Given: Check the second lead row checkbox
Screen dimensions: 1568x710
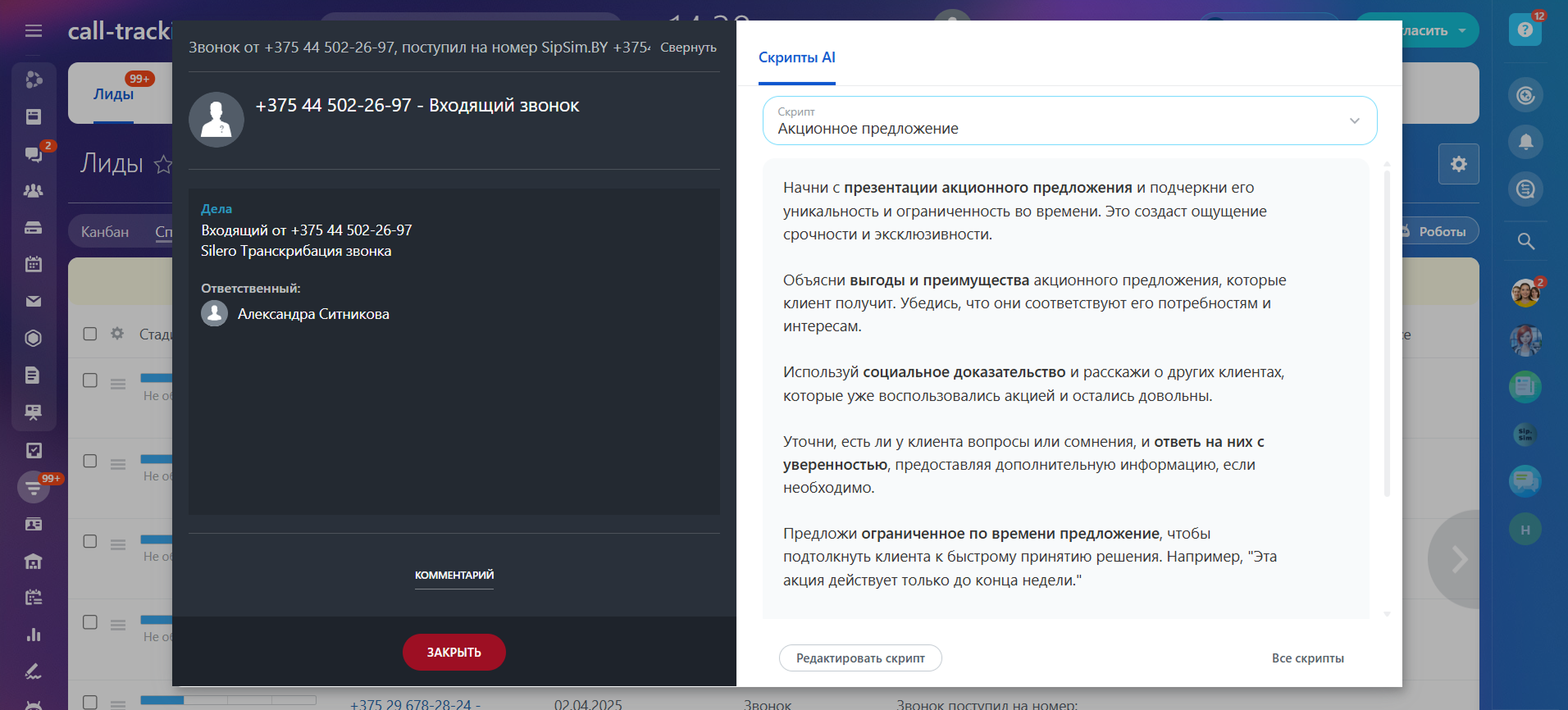Looking at the screenshot, I should tap(90, 461).
